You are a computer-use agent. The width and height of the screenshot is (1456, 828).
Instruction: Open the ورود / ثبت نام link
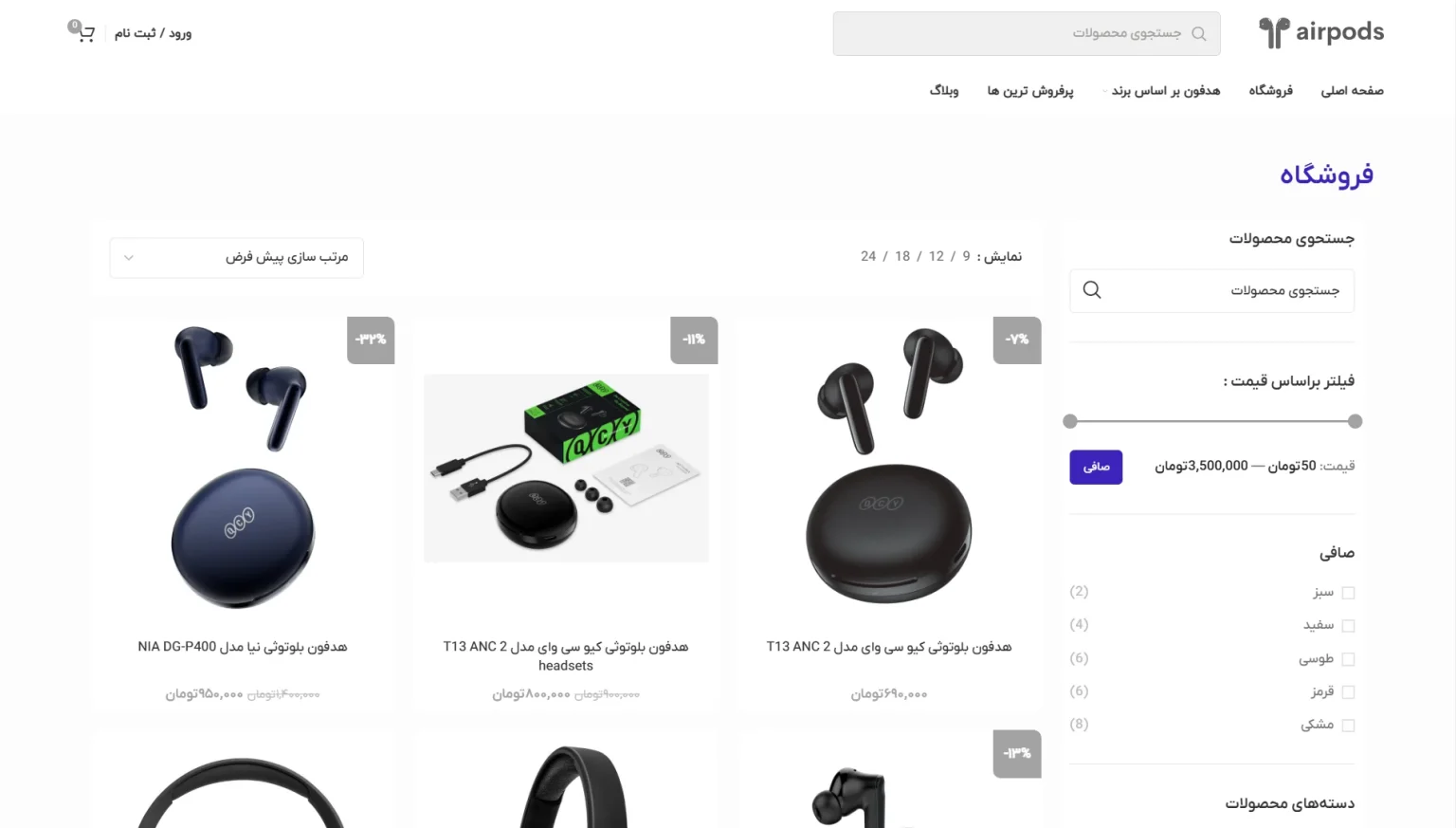tap(154, 33)
